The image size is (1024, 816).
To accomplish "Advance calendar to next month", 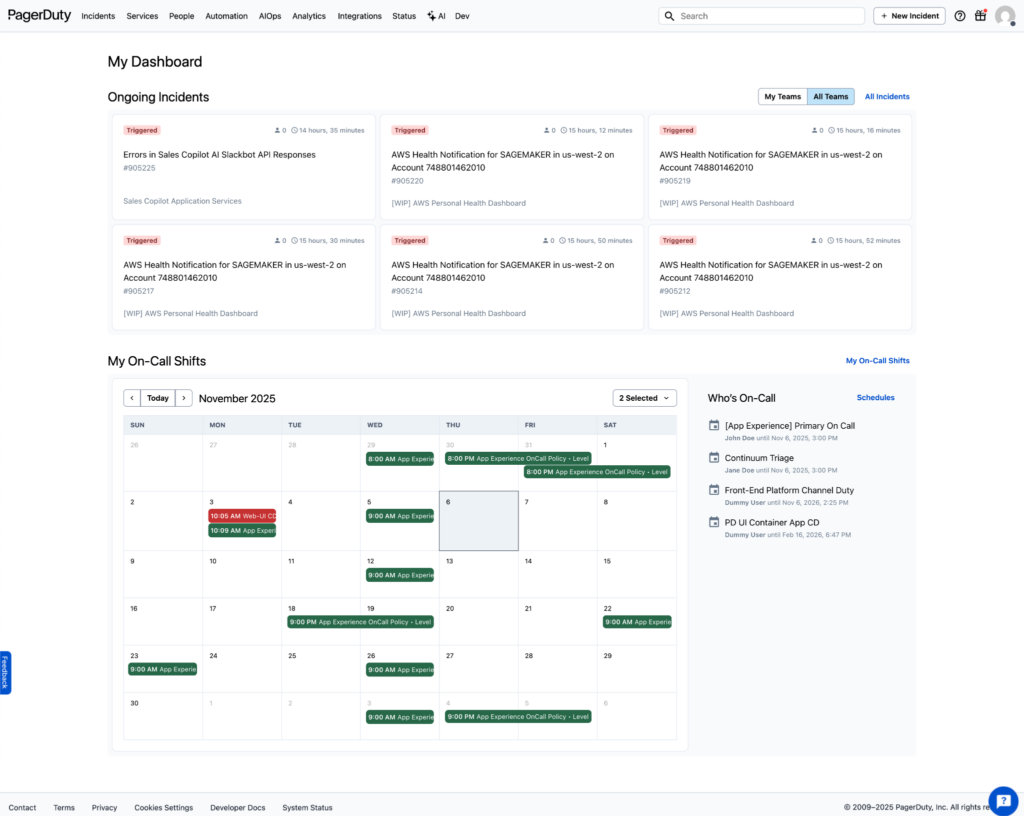I will tap(184, 398).
